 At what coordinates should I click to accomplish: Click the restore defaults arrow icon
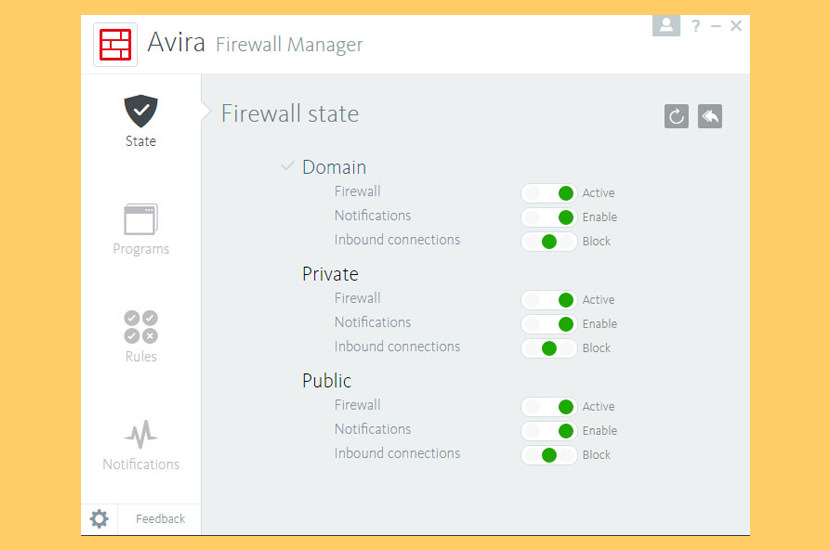click(x=710, y=117)
